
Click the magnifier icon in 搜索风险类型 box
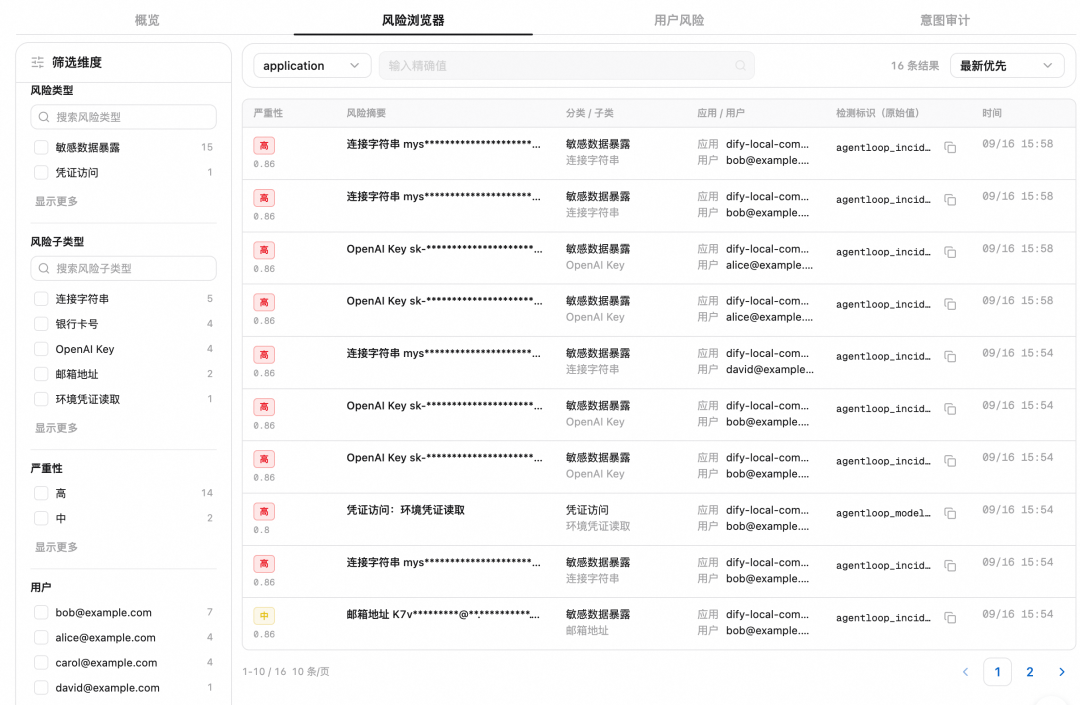pos(44,117)
